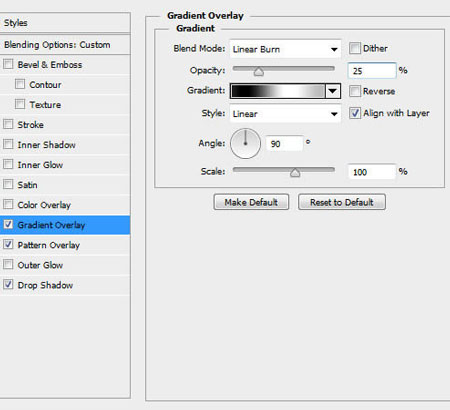Viewport: 450px width, 410px height.
Task: Tick the Texture checkbox
Action: [20, 104]
